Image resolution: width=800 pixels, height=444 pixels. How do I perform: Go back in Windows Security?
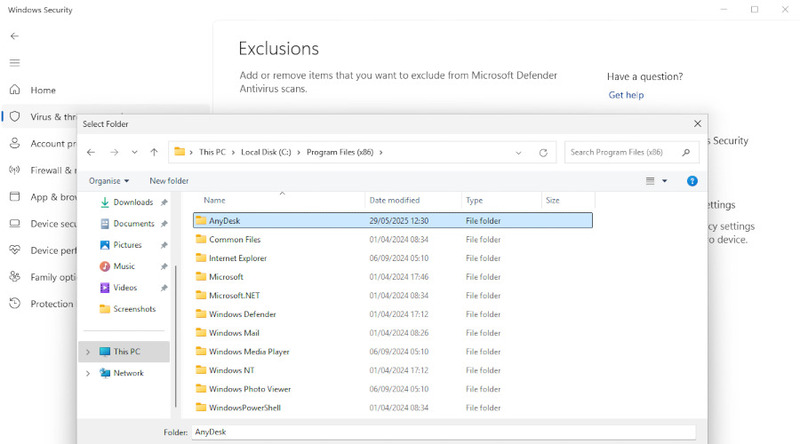coord(14,36)
